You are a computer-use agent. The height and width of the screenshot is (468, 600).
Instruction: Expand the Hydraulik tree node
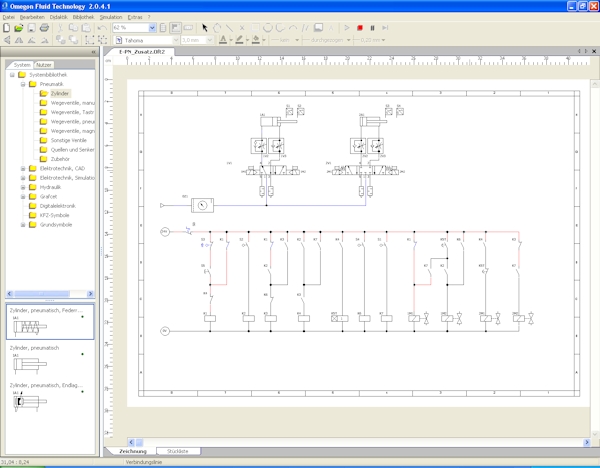[22, 187]
